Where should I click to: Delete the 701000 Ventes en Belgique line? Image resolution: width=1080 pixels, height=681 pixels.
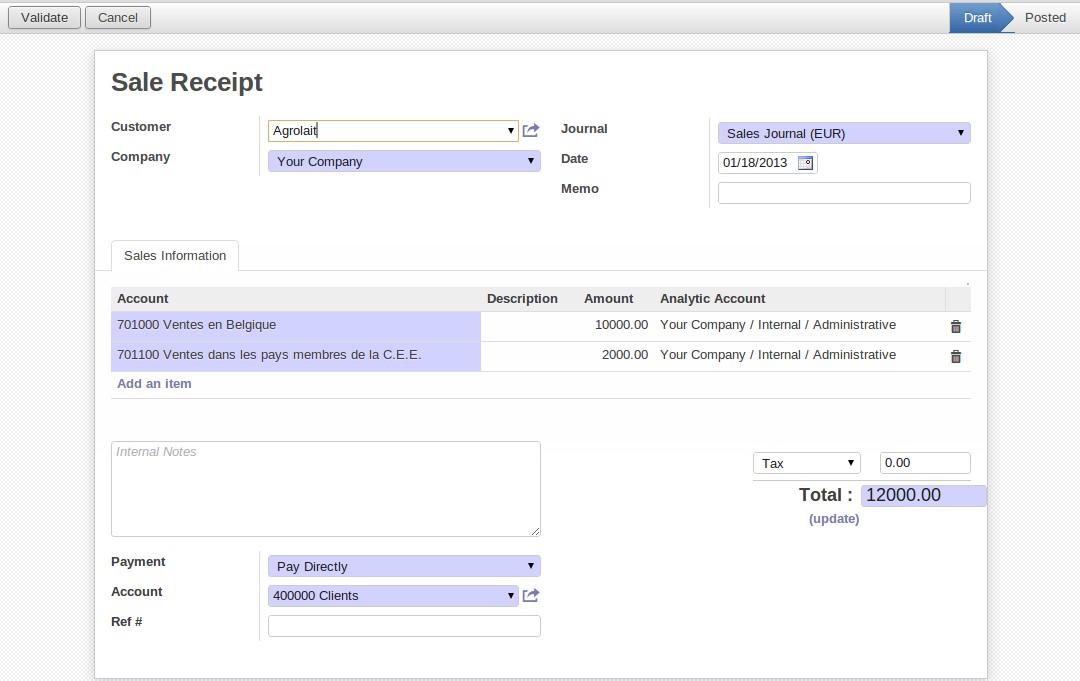click(955, 326)
